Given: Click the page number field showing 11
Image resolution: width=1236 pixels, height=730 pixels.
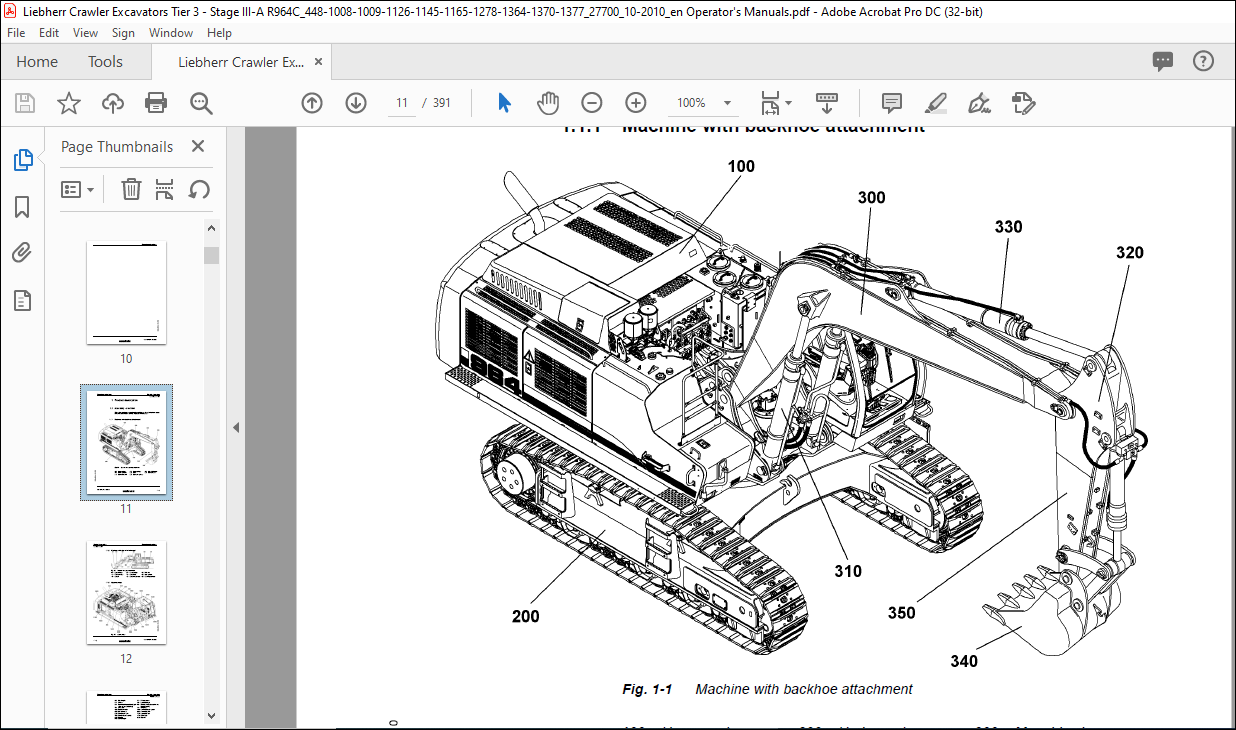Looking at the screenshot, I should click(x=401, y=103).
